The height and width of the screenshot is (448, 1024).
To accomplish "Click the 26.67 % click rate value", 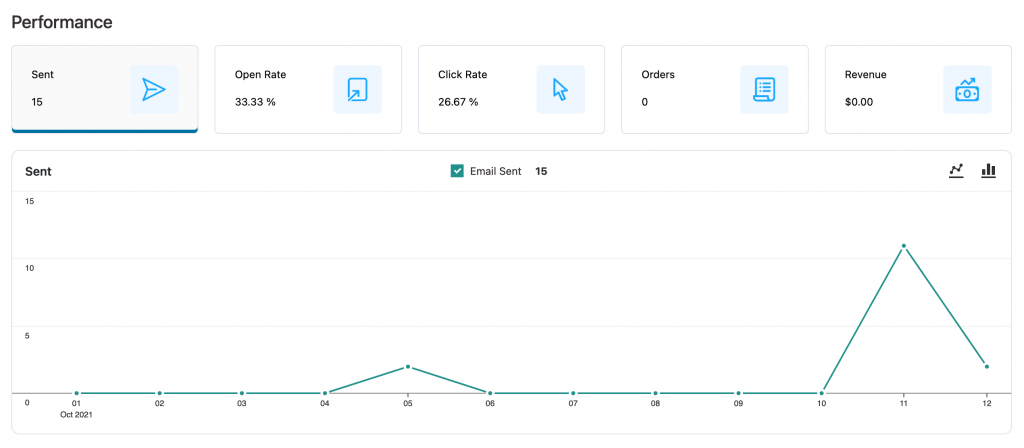I will (458, 102).
